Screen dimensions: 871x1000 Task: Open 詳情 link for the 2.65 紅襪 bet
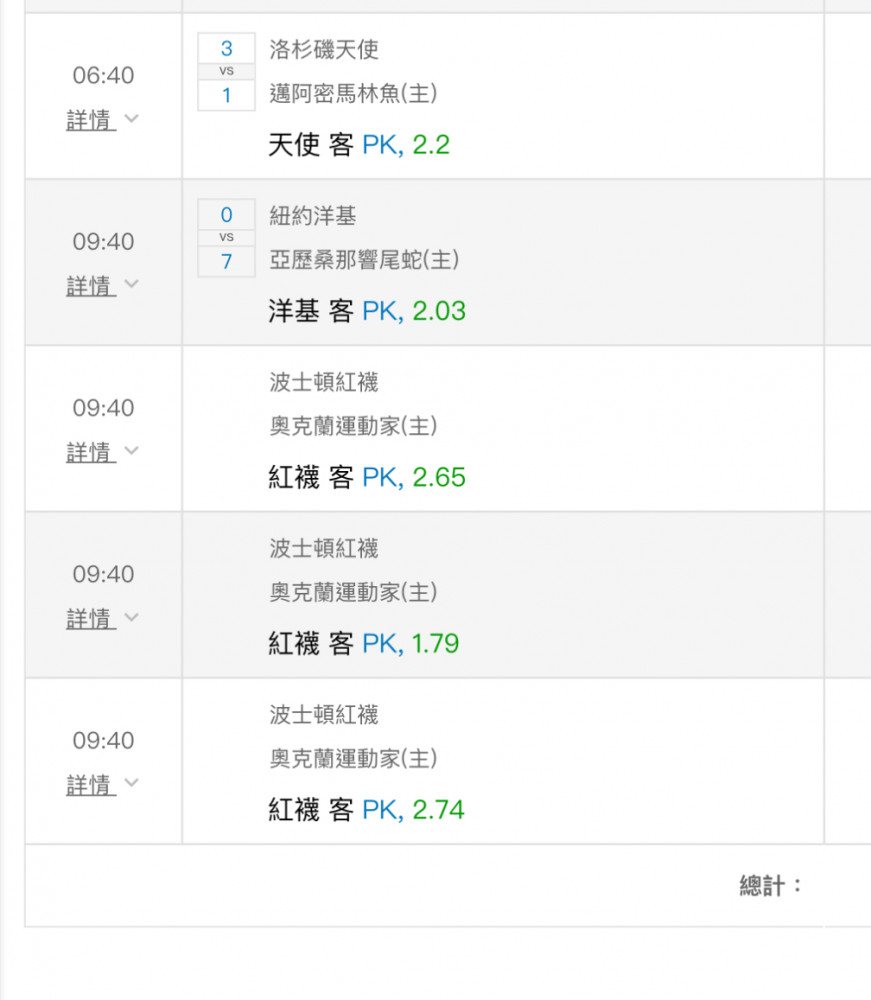[91, 452]
